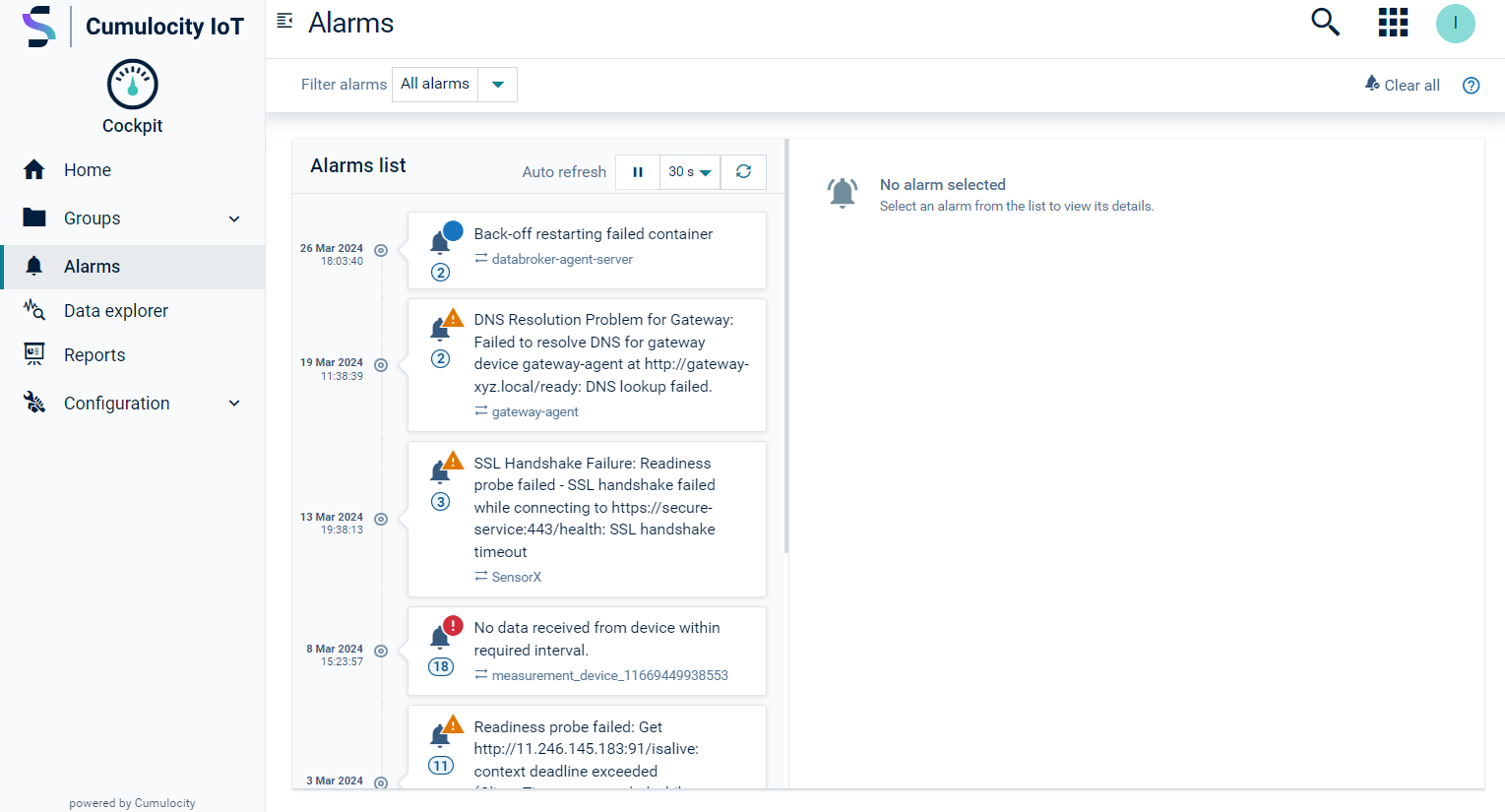1505x812 pixels.
Task: Click the Data explorer chart icon
Action: (34, 310)
